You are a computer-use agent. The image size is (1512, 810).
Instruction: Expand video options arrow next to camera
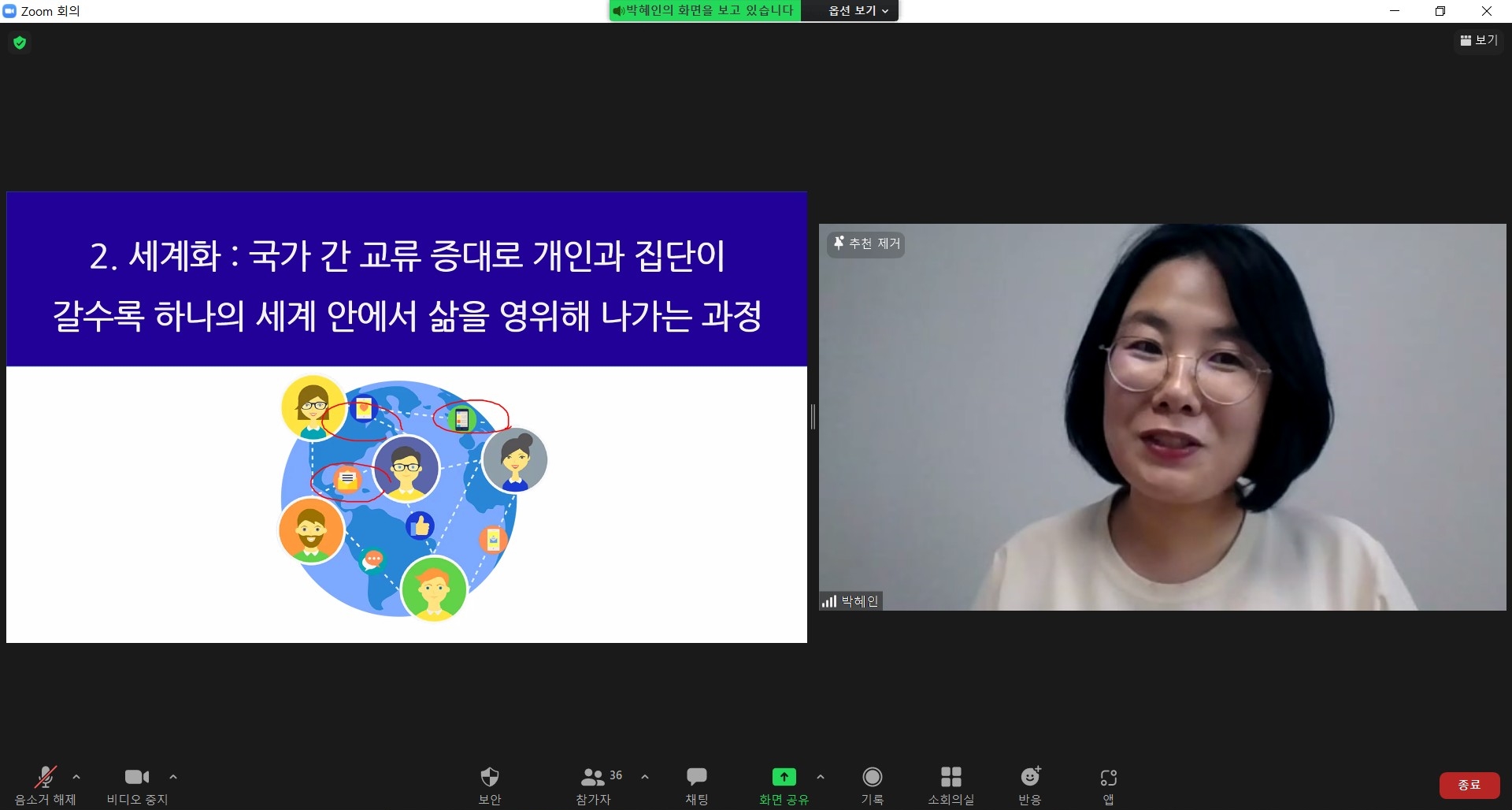(x=173, y=777)
